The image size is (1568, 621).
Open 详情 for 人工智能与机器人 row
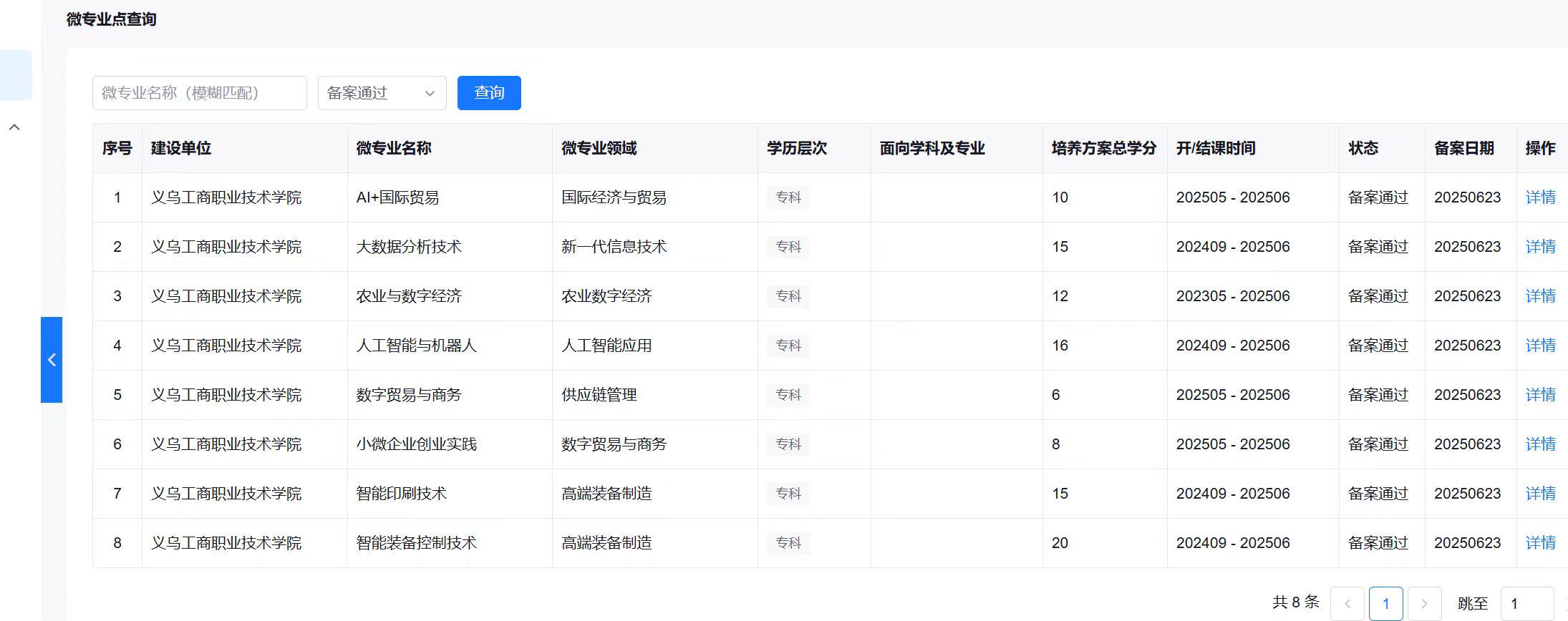[x=1540, y=346]
